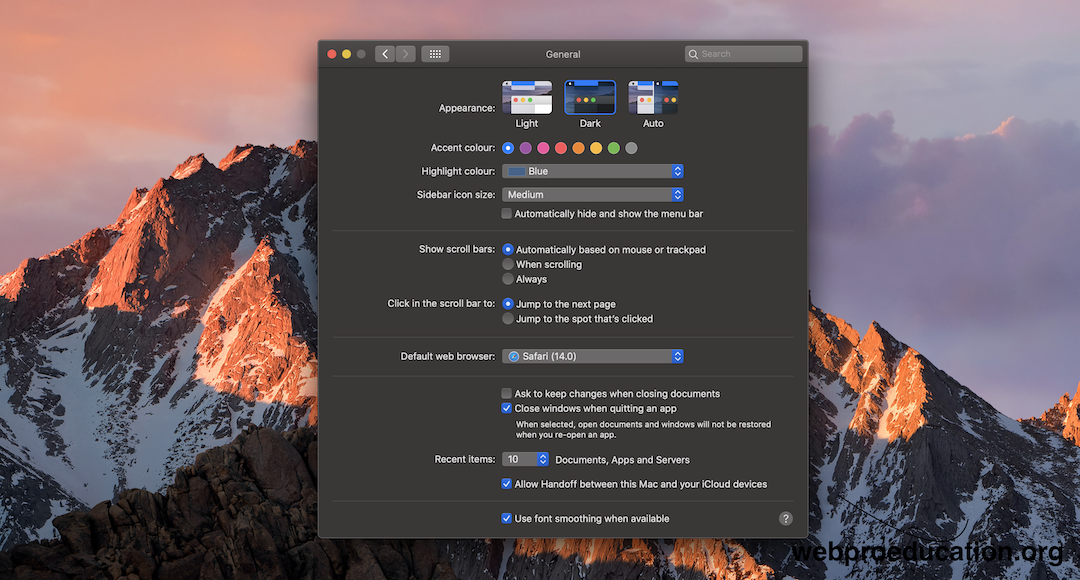This screenshot has width=1080, height=580.
Task: Select the graphite accent colour
Action: (x=631, y=148)
